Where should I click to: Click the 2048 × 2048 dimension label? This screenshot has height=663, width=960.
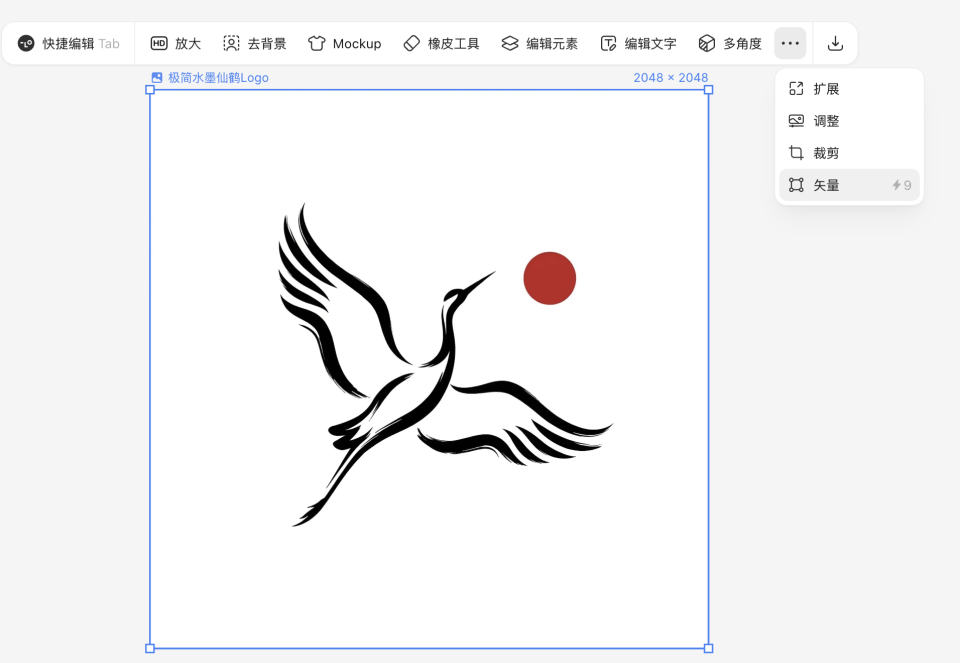click(x=670, y=78)
